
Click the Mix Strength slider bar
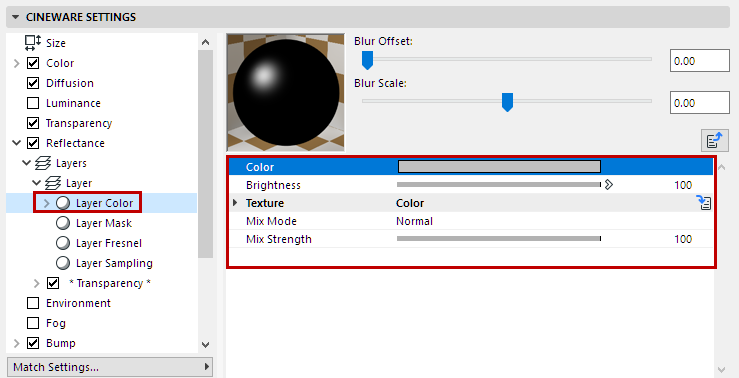[499, 238]
